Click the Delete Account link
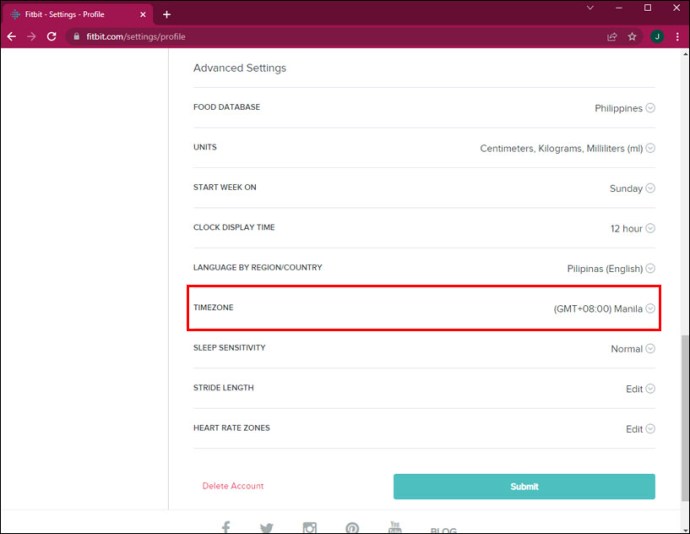690x534 pixels. (233, 486)
